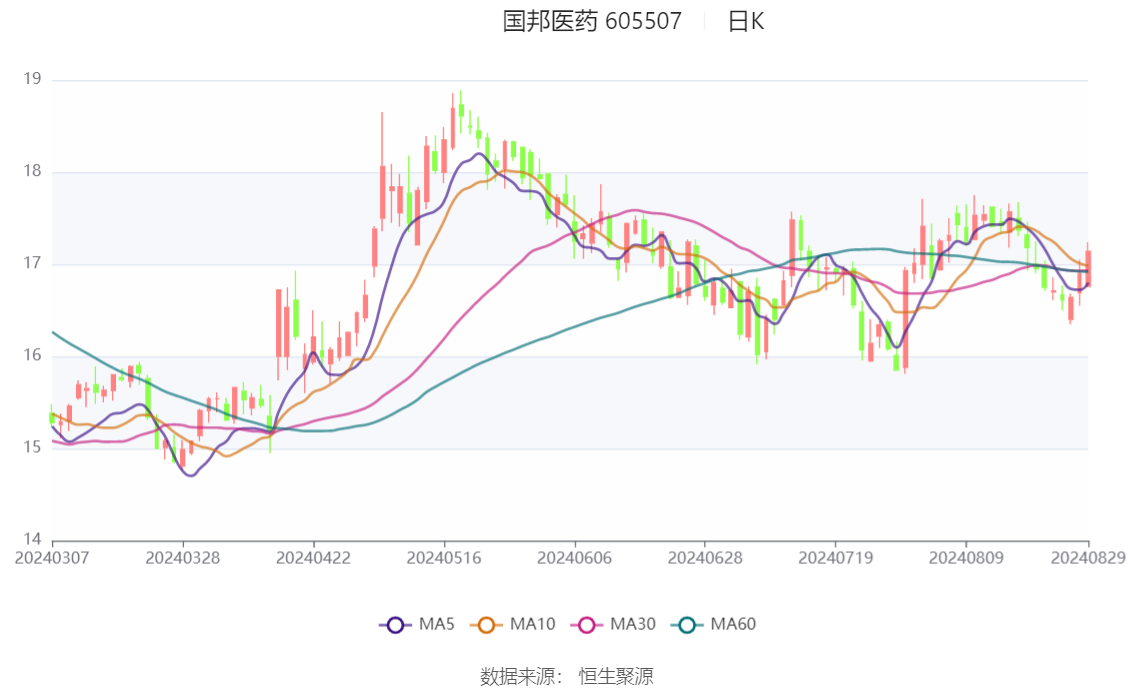Click y-axis value 14
This screenshot has height=689, width=1134.
(33, 539)
